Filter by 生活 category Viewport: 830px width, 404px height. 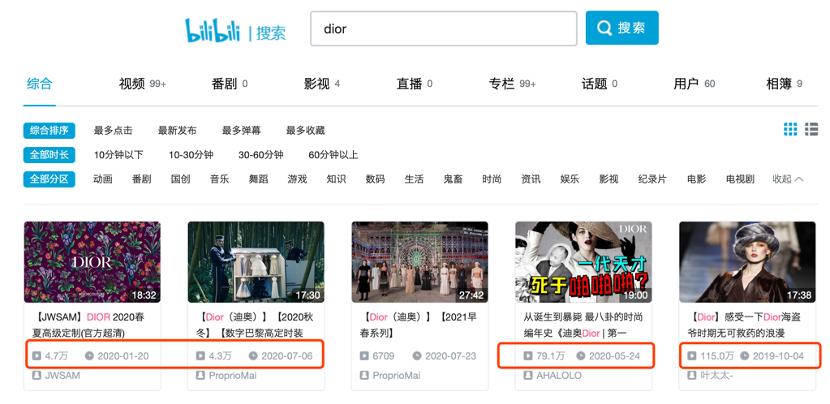pyautogui.click(x=414, y=179)
